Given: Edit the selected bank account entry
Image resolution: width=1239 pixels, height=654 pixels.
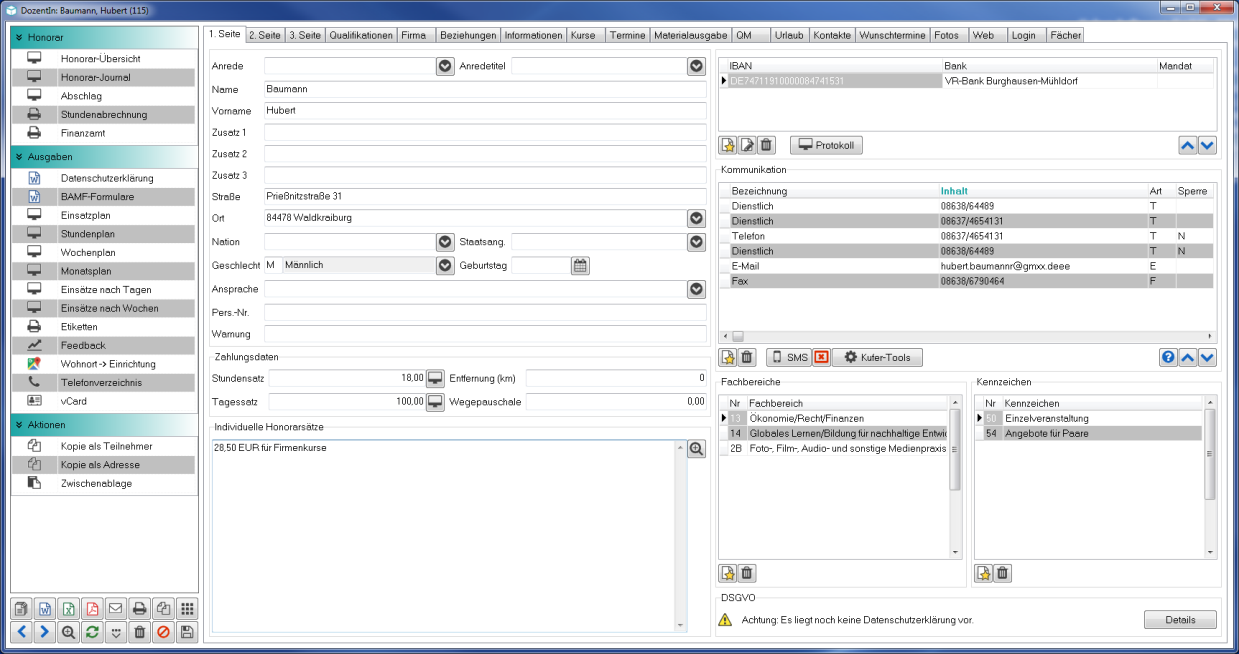Looking at the screenshot, I should pos(747,146).
